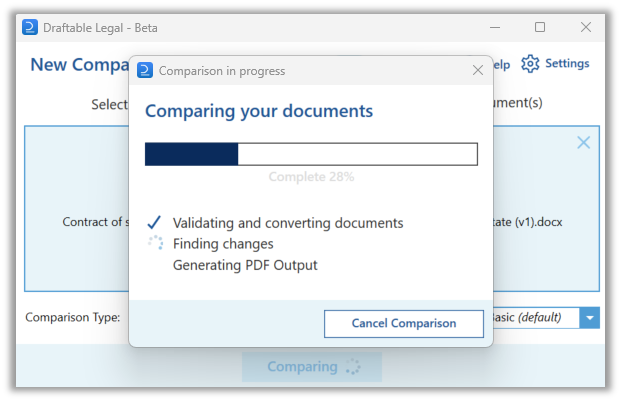The image size is (621, 401).
Task: Click the "Finding changes" step text
Action: click(x=223, y=244)
